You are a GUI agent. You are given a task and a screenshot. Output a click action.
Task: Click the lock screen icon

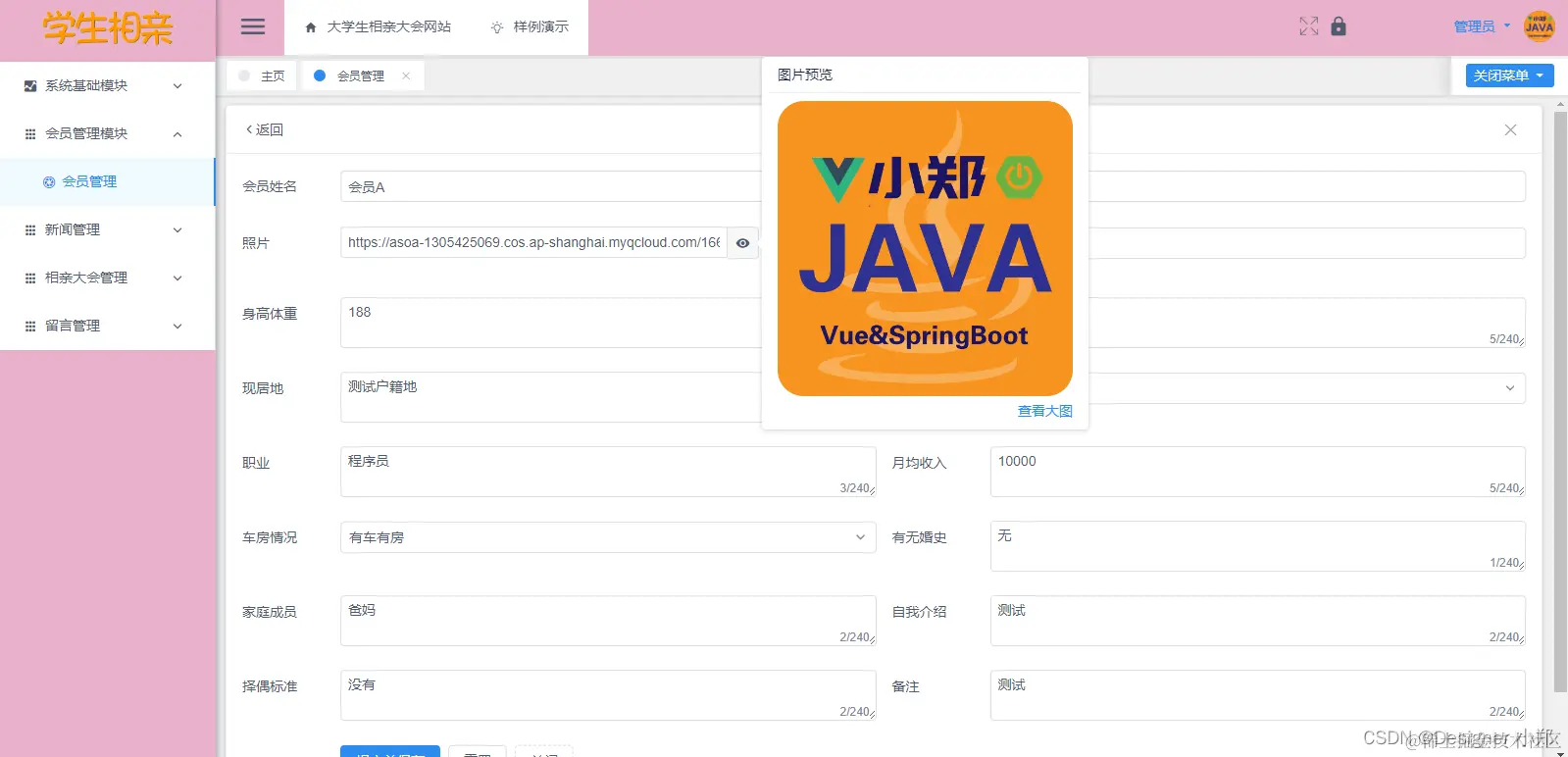pos(1339,26)
